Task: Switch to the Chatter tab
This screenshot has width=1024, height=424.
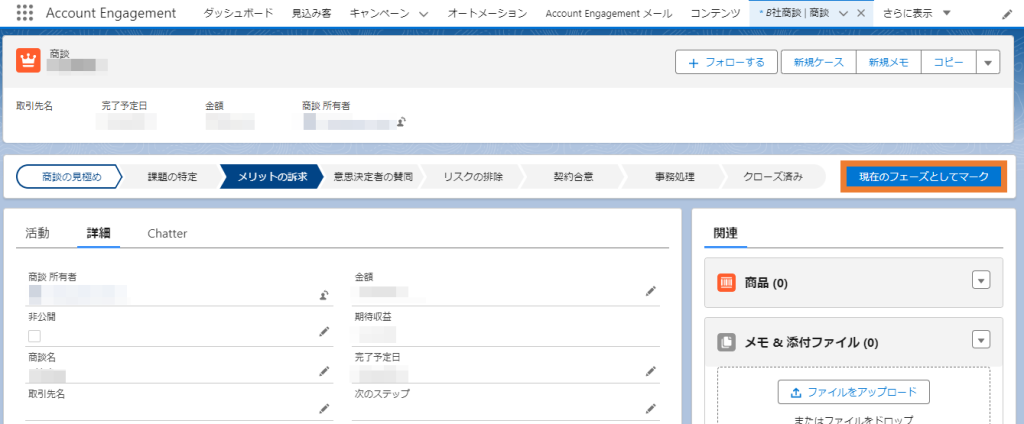Action: pyautogui.click(x=167, y=233)
